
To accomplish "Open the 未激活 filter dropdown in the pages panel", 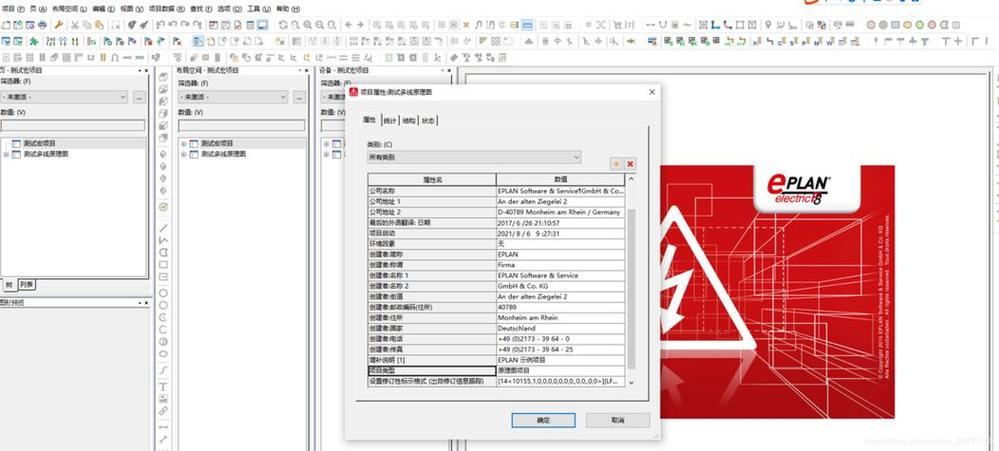I will click(x=65, y=97).
